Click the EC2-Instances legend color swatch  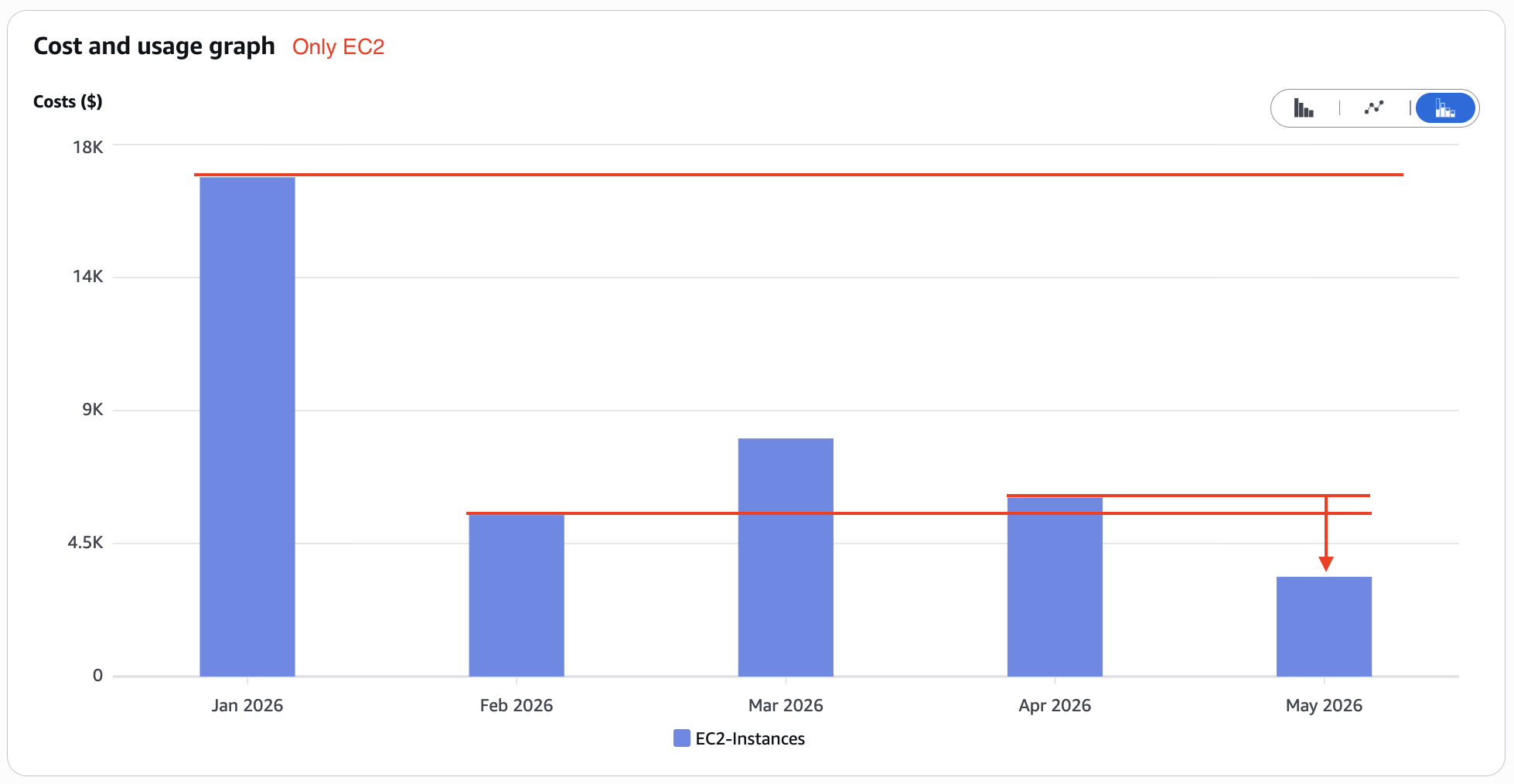(x=681, y=738)
